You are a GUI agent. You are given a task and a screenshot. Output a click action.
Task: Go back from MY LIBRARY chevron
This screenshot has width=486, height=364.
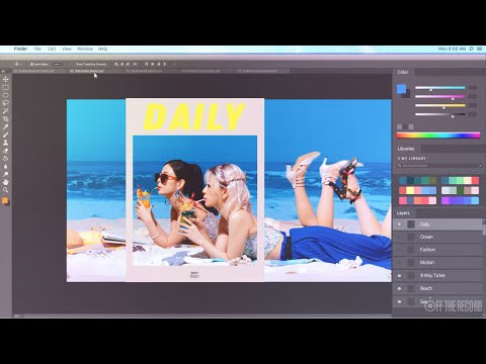coord(399,158)
